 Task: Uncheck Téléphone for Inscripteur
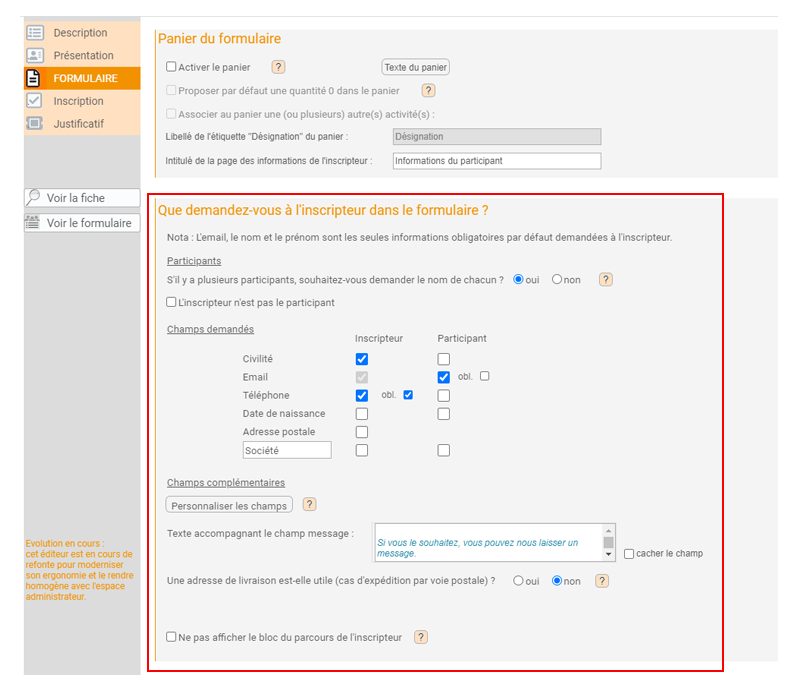point(362,396)
